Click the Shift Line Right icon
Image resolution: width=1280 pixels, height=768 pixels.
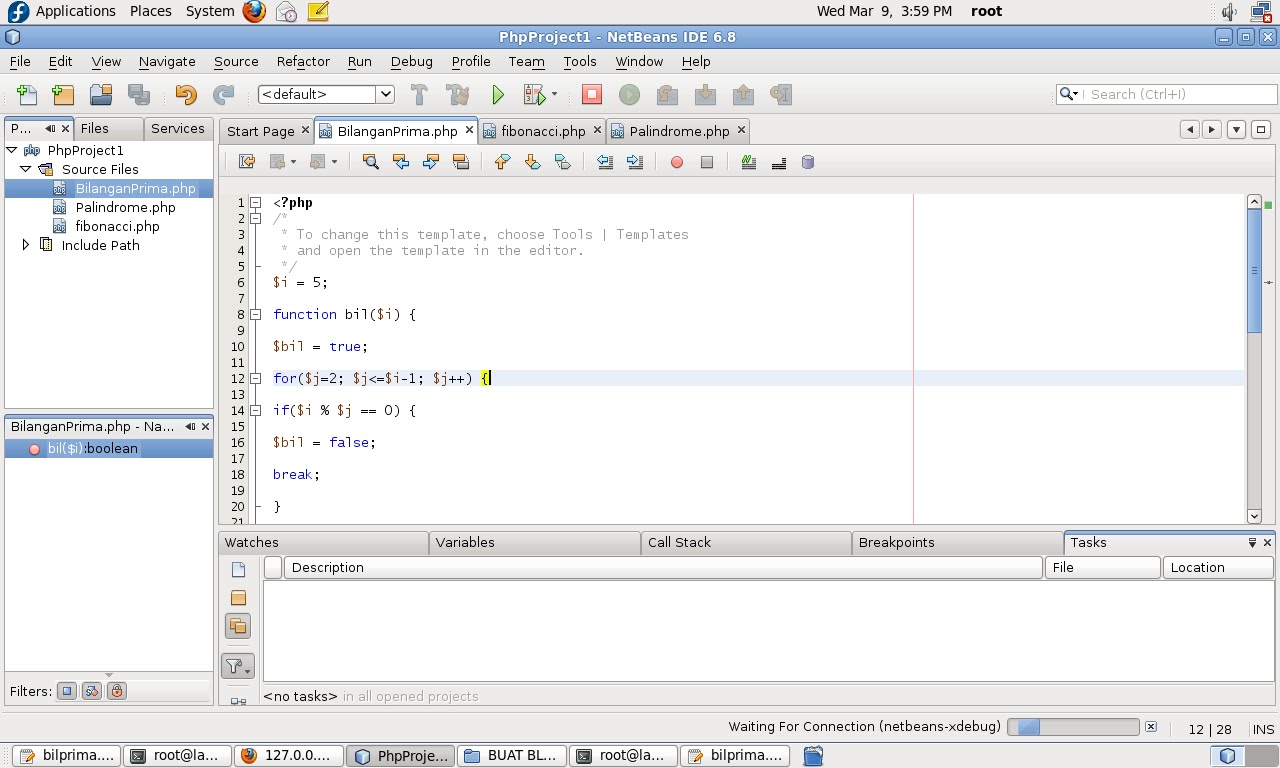pyautogui.click(x=635, y=162)
